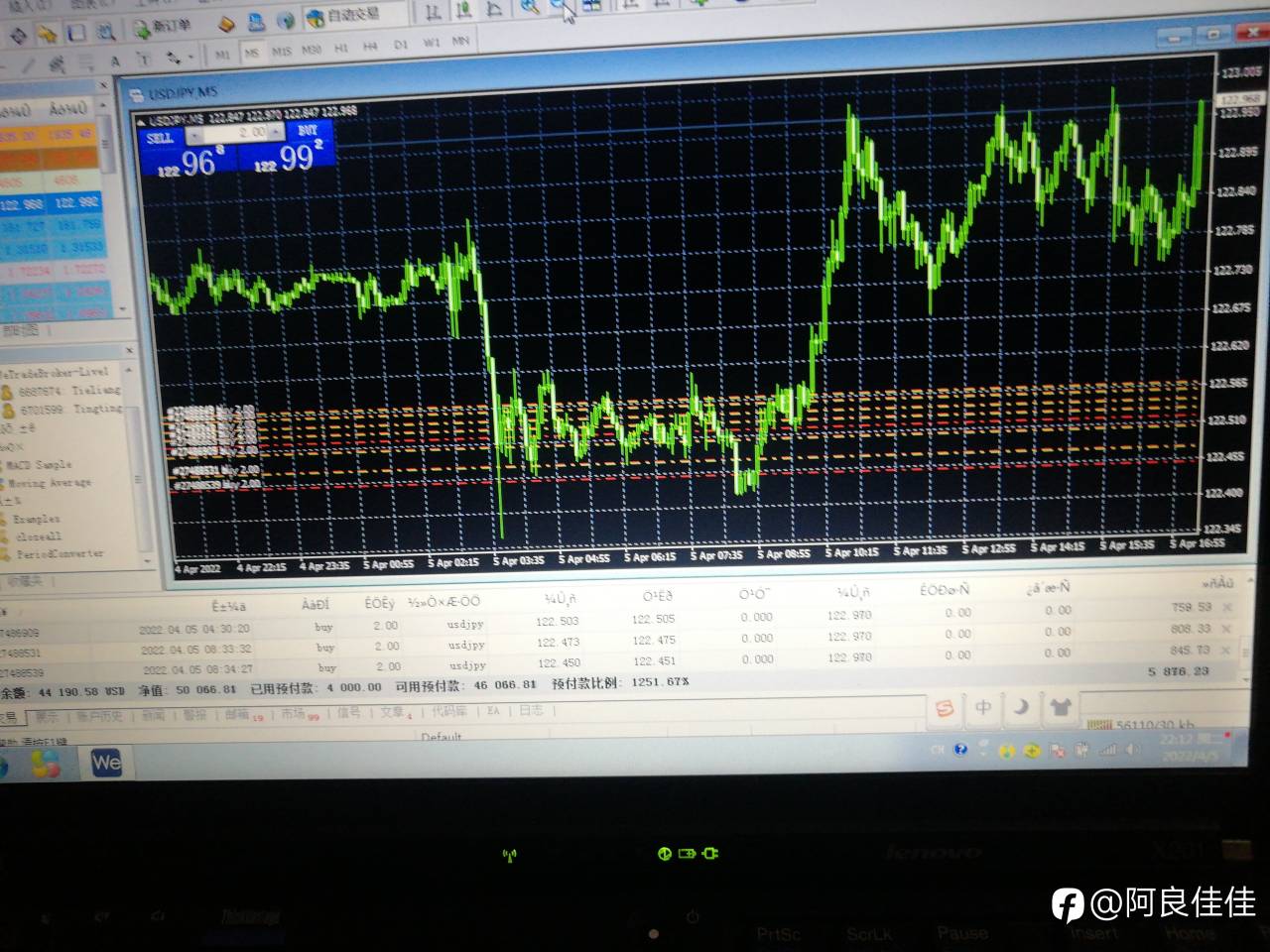Select the M5 timeframe
The width and height of the screenshot is (1270, 952).
[x=252, y=52]
